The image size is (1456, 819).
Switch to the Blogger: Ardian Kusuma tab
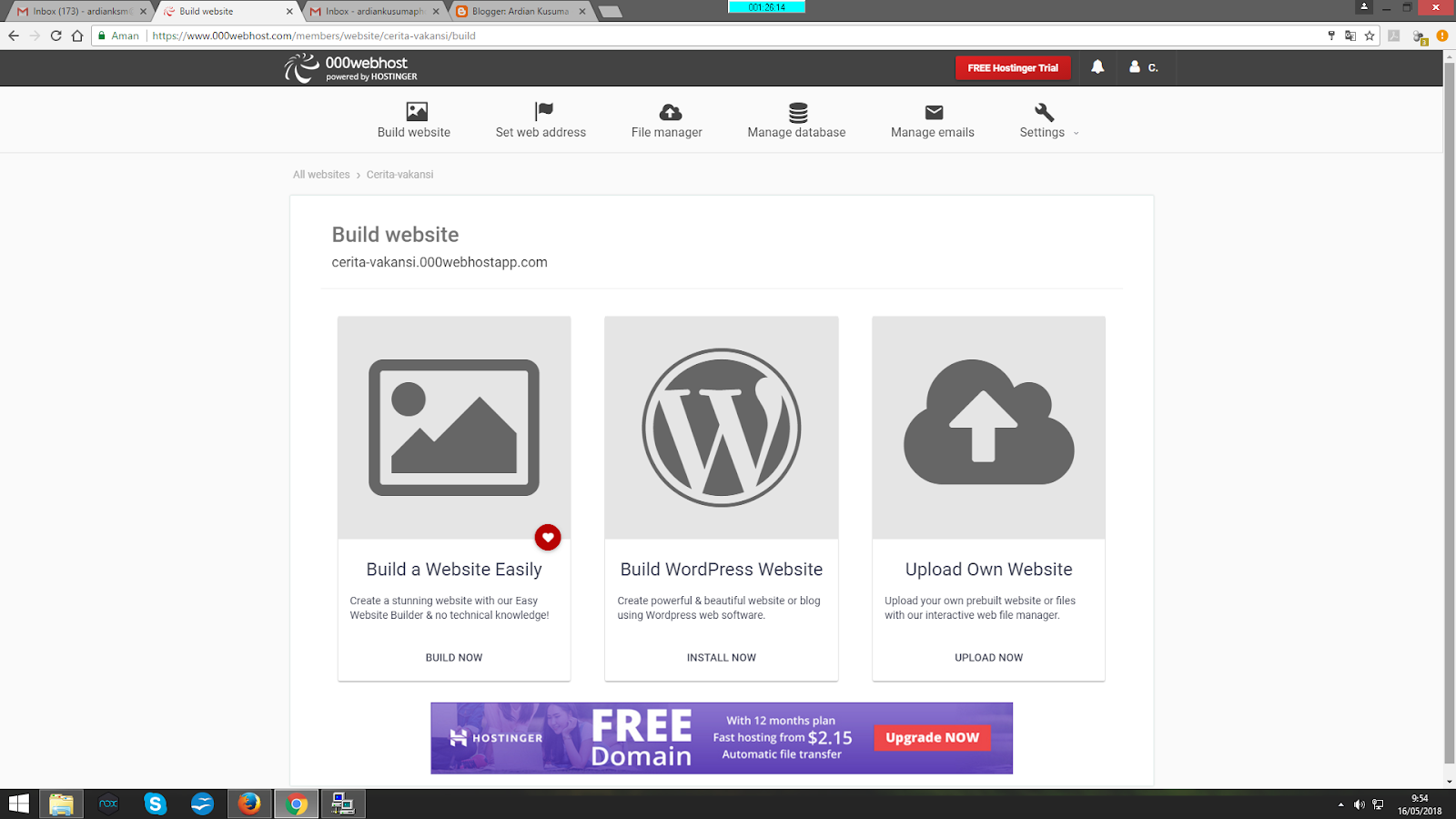pos(521,11)
